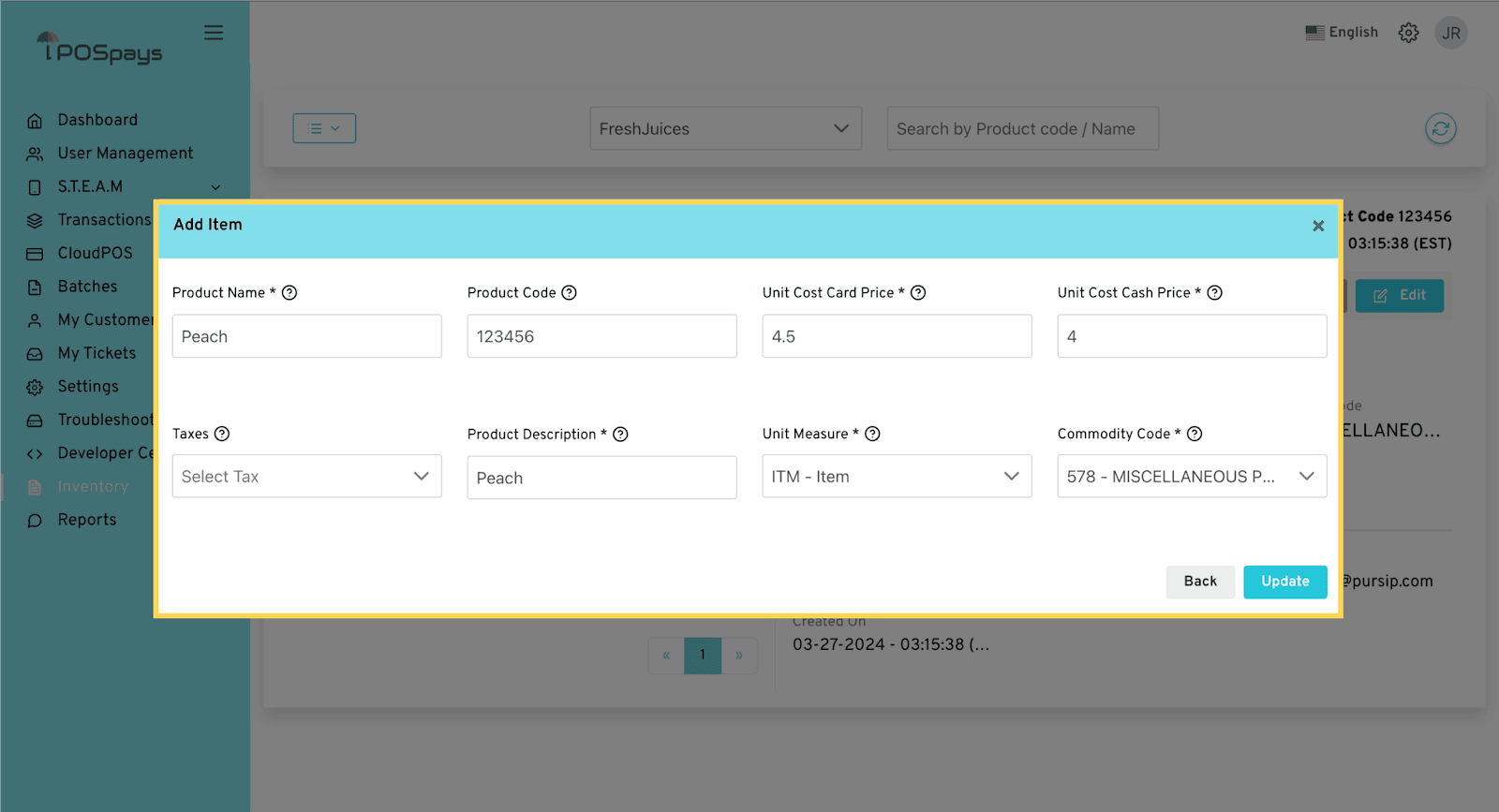Edit the Unit Cost Card Price field
1499x812 pixels.
point(897,336)
